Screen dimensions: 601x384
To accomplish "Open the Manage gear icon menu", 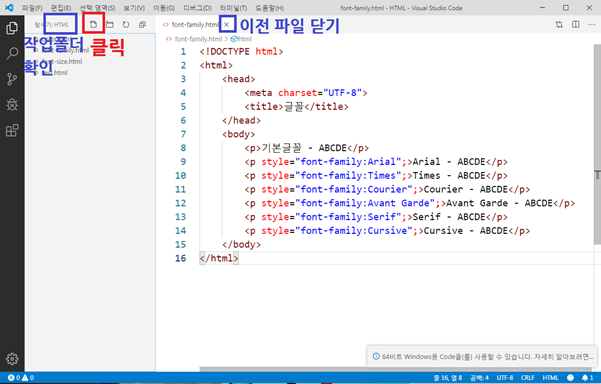I will 12,359.
